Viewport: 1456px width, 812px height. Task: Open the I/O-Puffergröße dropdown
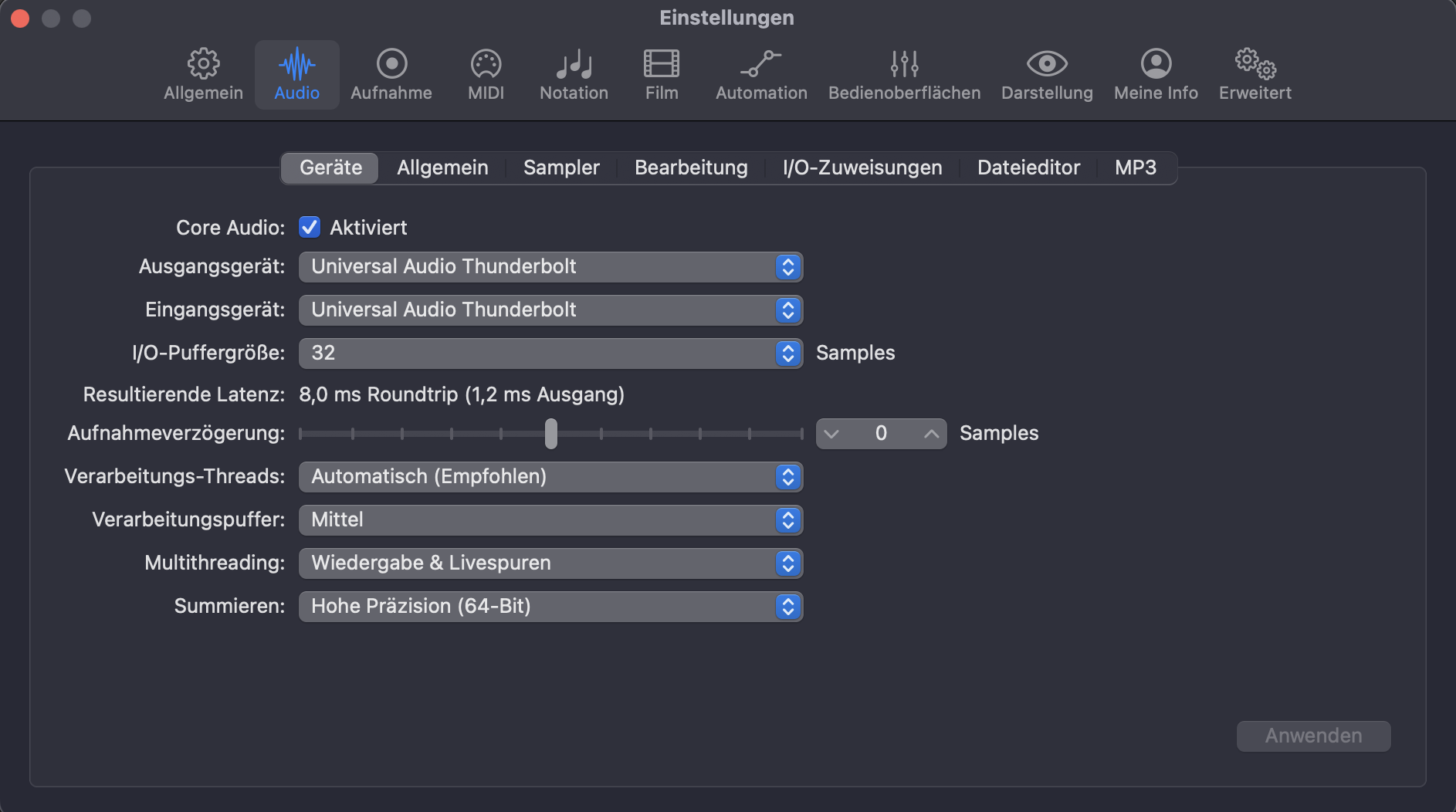point(550,354)
